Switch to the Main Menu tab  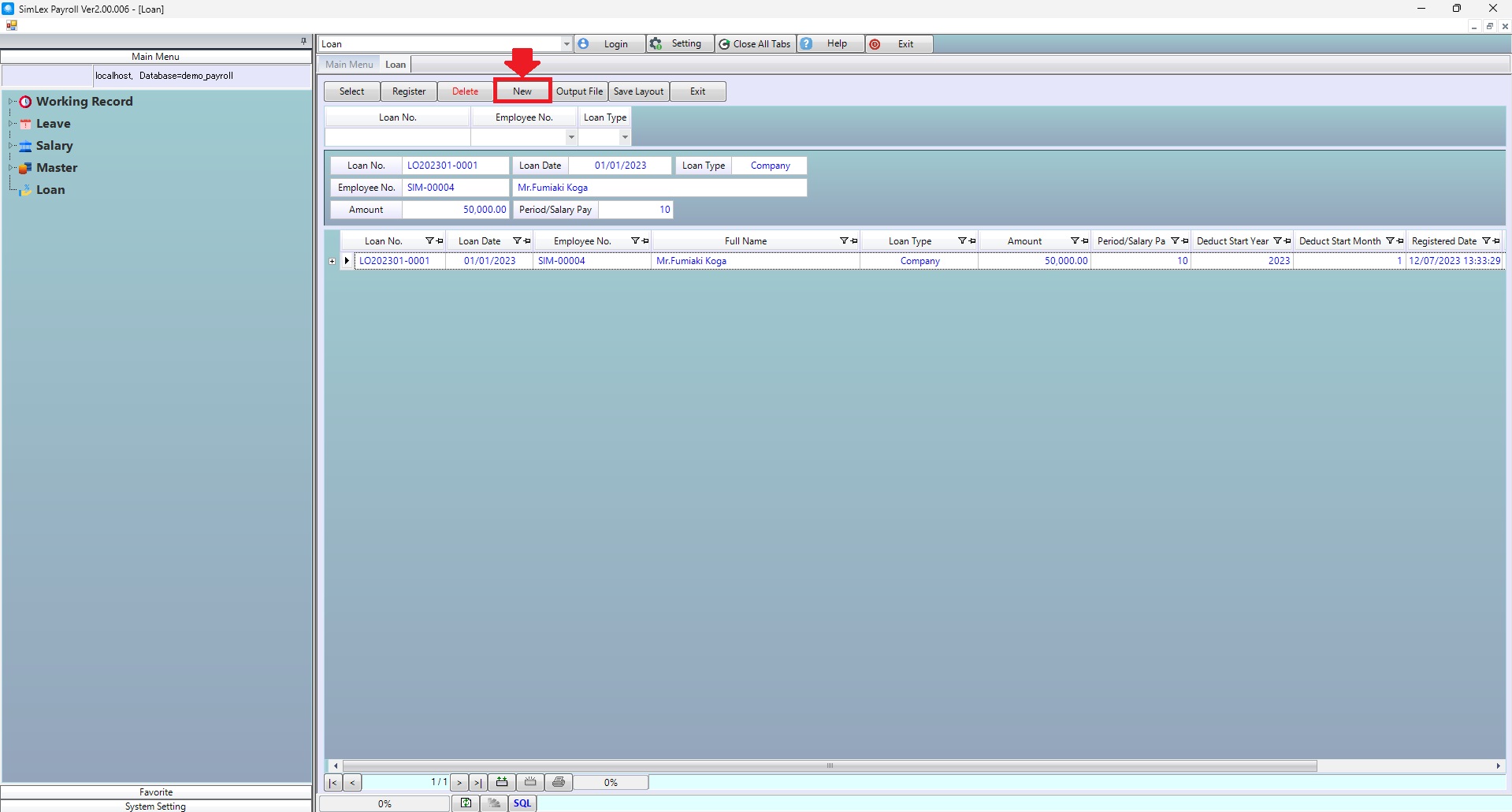[349, 65]
